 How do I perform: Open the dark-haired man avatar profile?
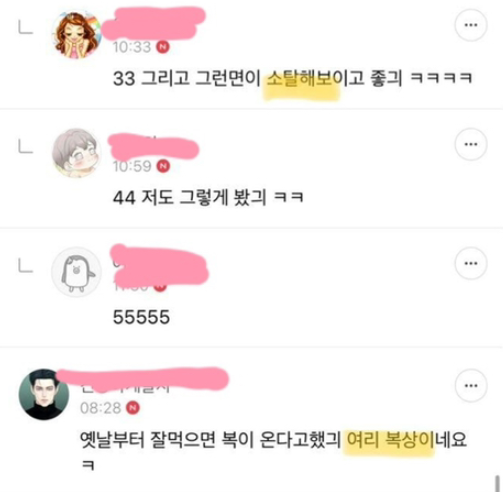(44, 394)
